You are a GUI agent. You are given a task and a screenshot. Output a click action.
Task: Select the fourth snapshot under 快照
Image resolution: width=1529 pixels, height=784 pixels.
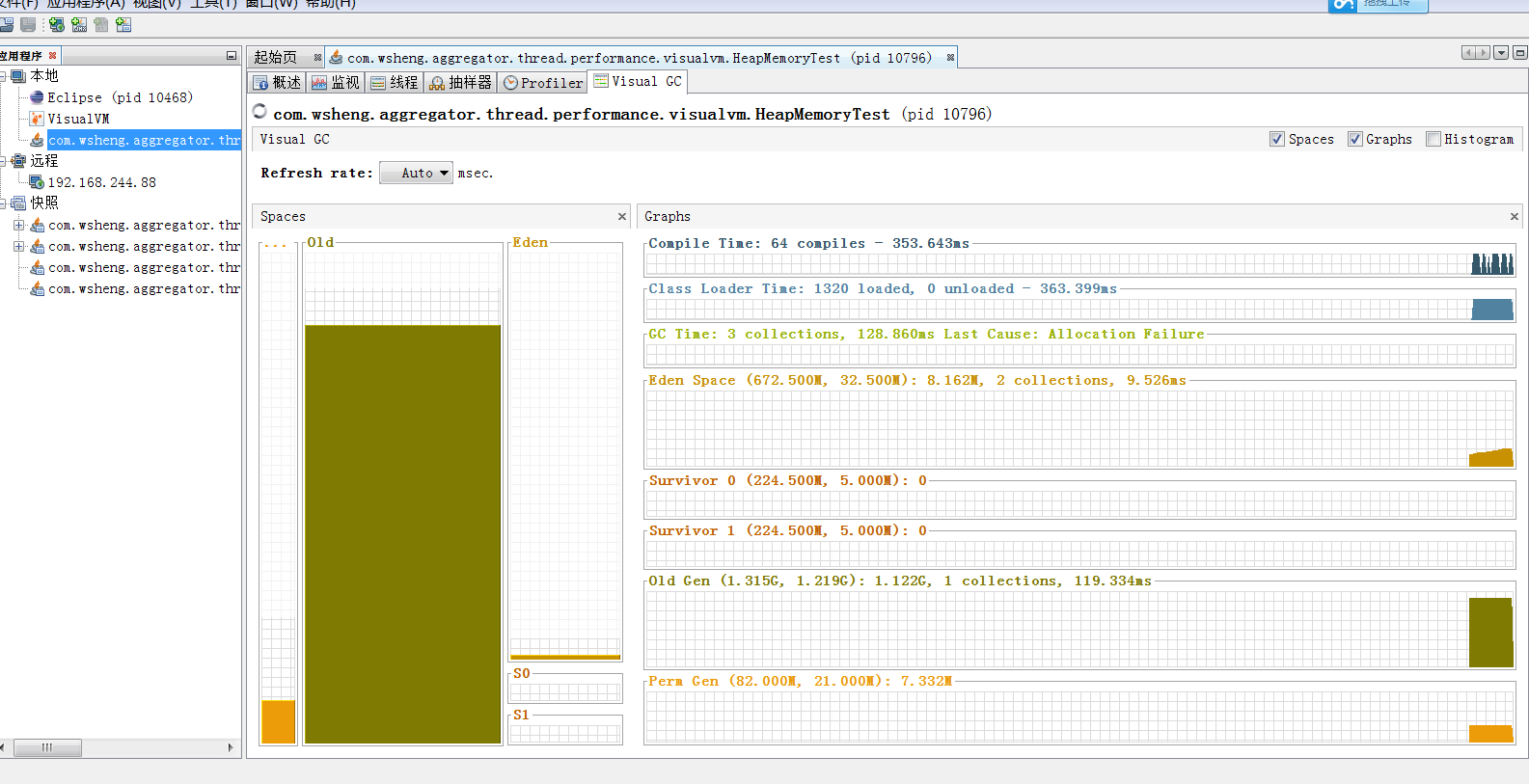[145, 288]
